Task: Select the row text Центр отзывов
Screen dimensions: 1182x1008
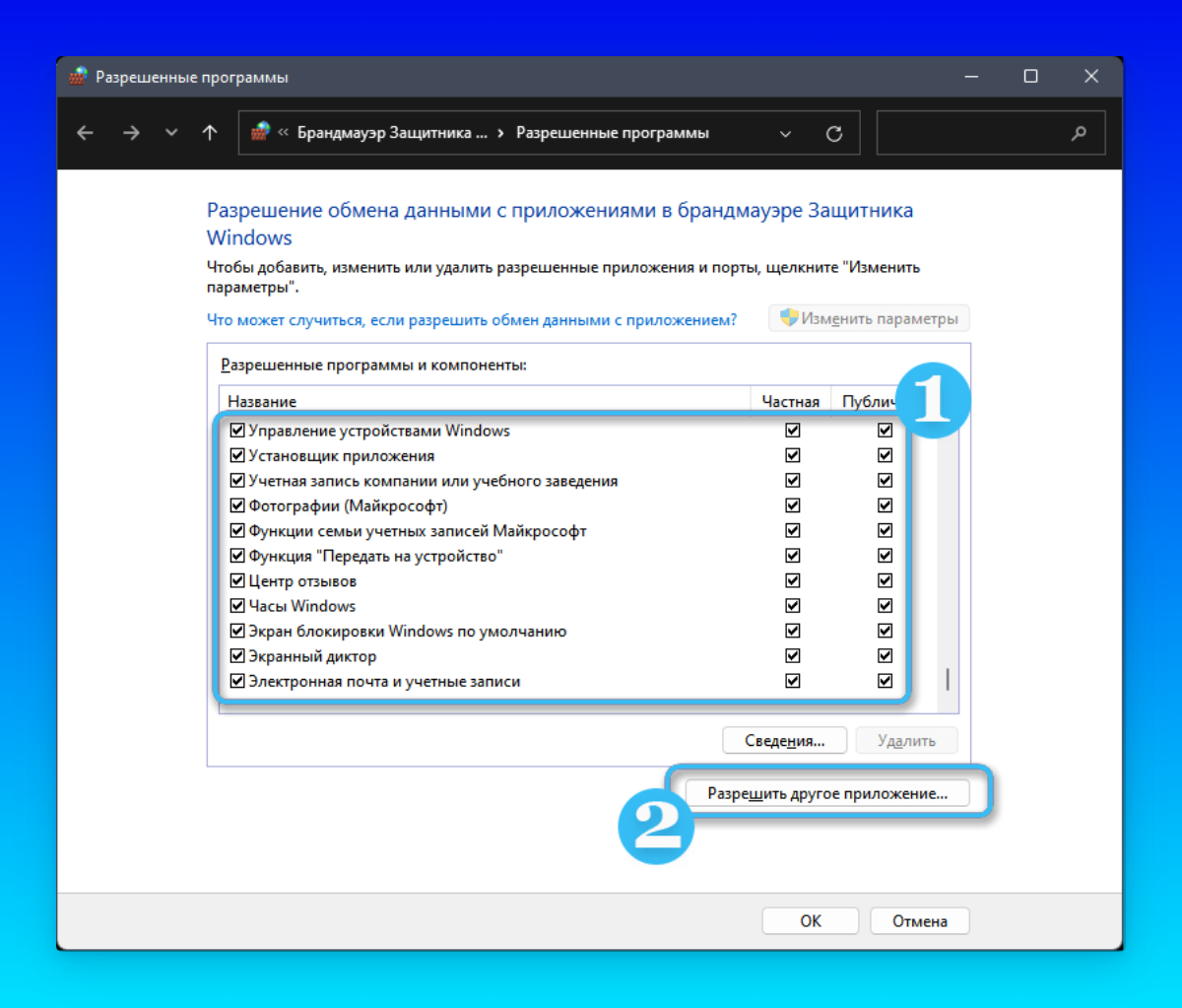Action: pos(302,581)
